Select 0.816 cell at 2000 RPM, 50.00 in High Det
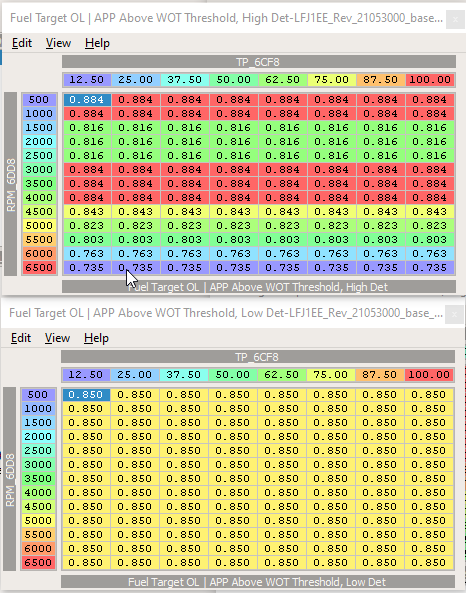Viewport: 466px width, 593px height. point(234,141)
